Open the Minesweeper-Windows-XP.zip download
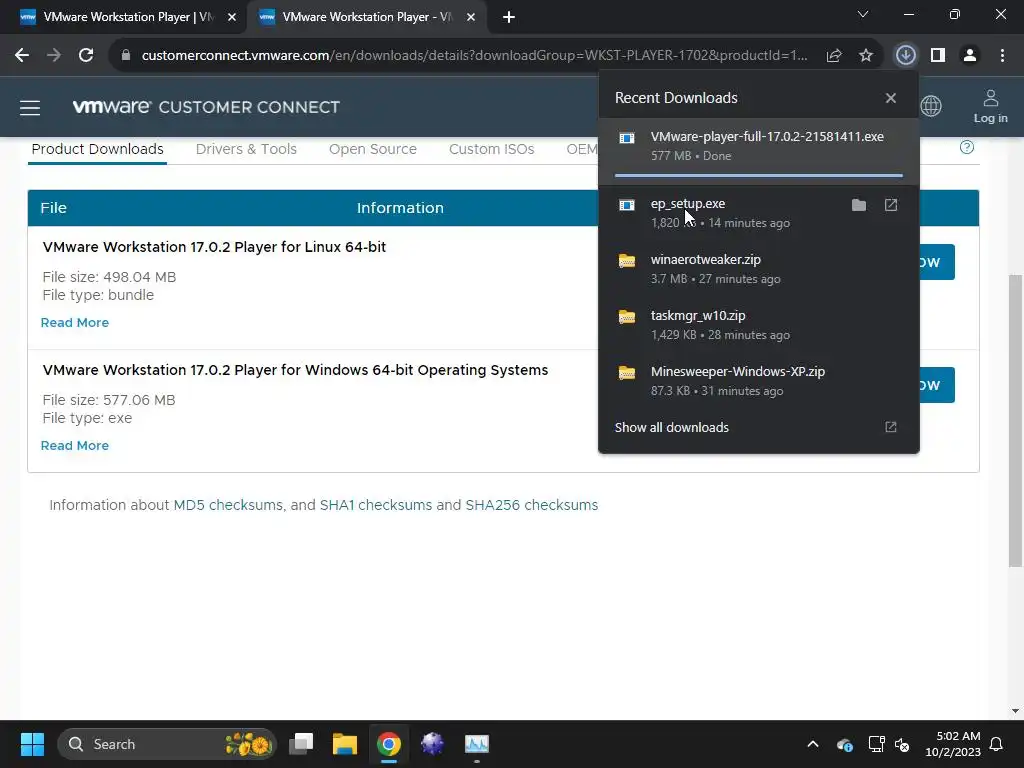 [x=759, y=381]
